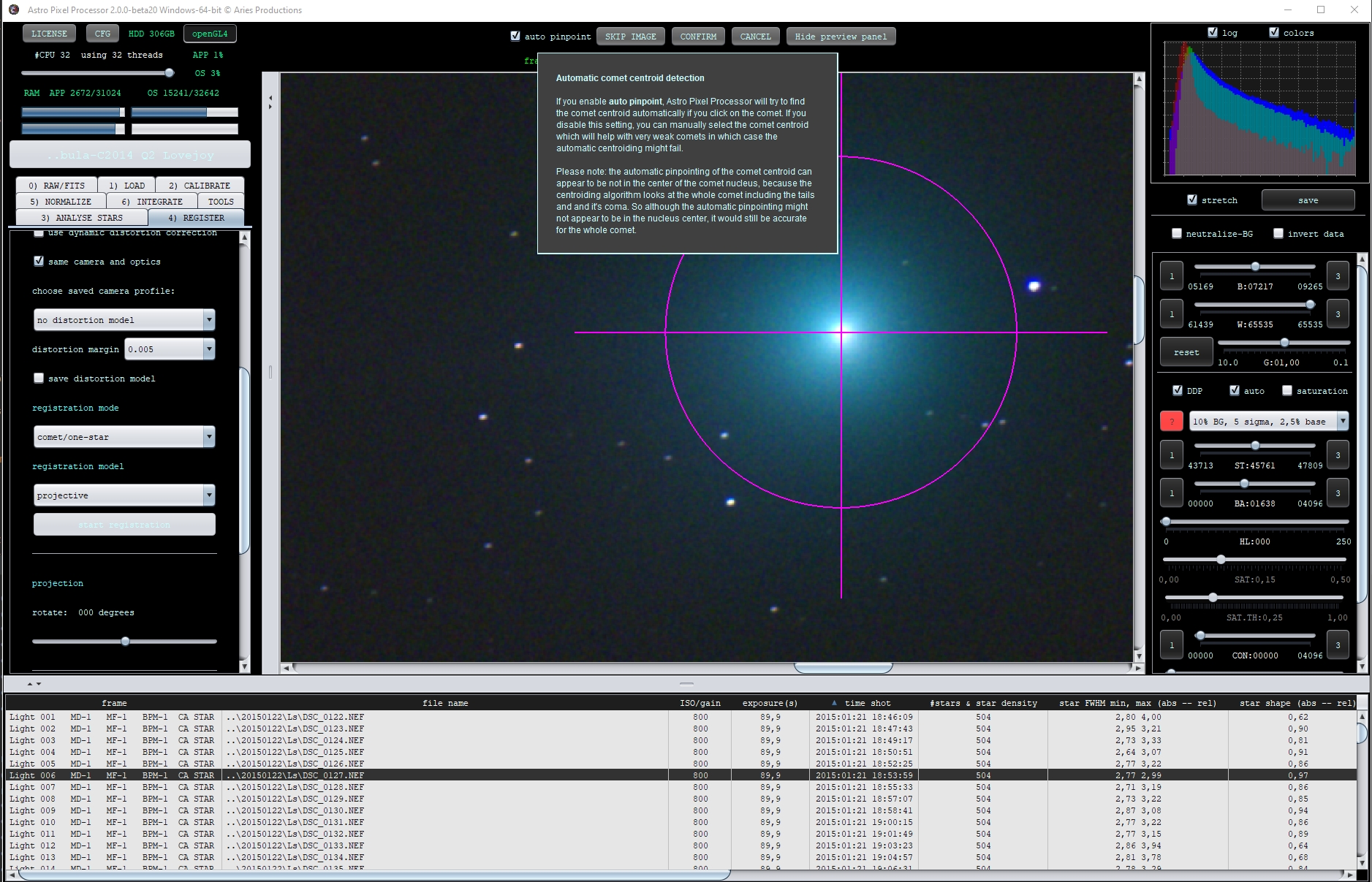Viewport: 1372px width, 882px height.
Task: Toggle the saturation checkbox
Action: tap(1287, 390)
